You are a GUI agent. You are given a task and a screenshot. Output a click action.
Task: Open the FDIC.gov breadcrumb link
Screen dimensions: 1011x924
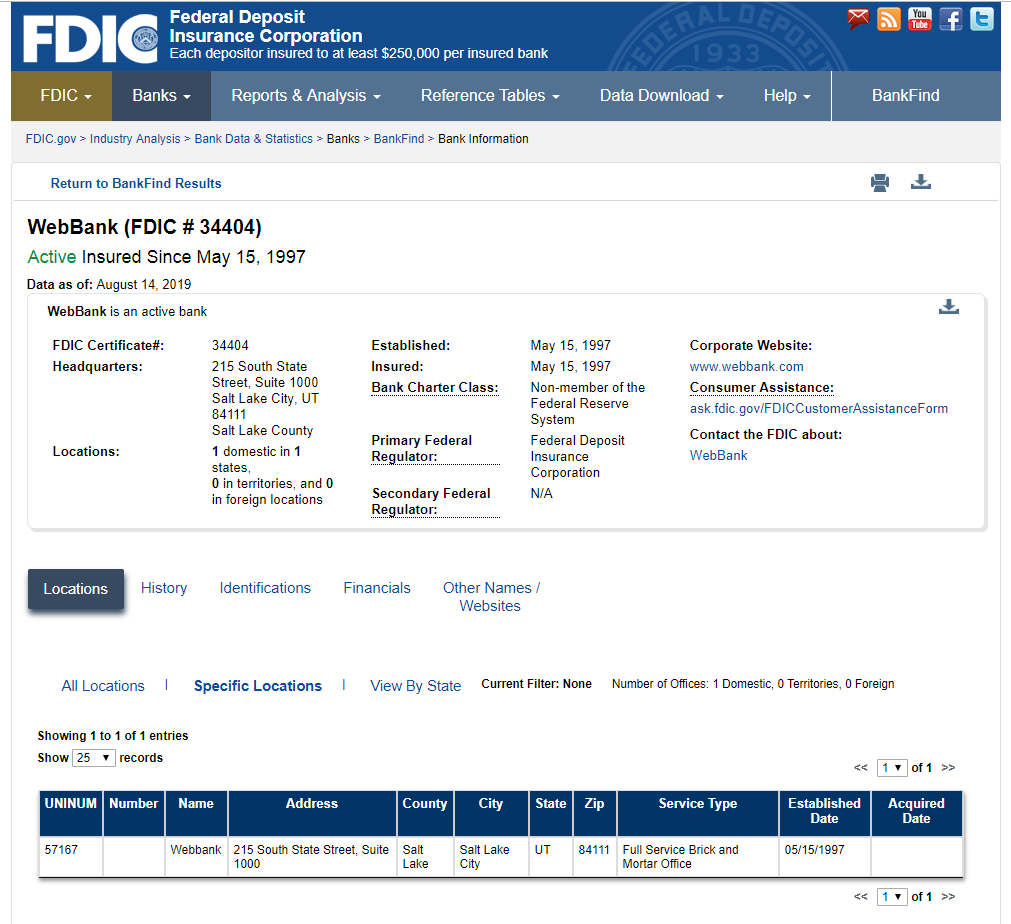tap(51, 139)
